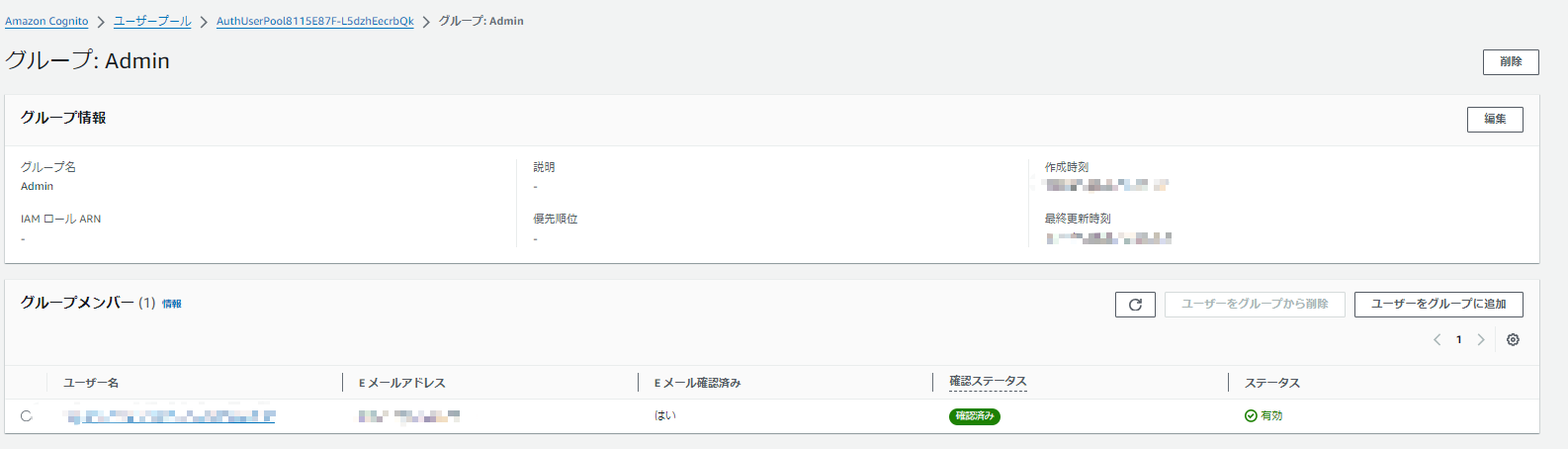Click the 削除 delete group button
The width and height of the screenshot is (1568, 449).
(1511, 61)
